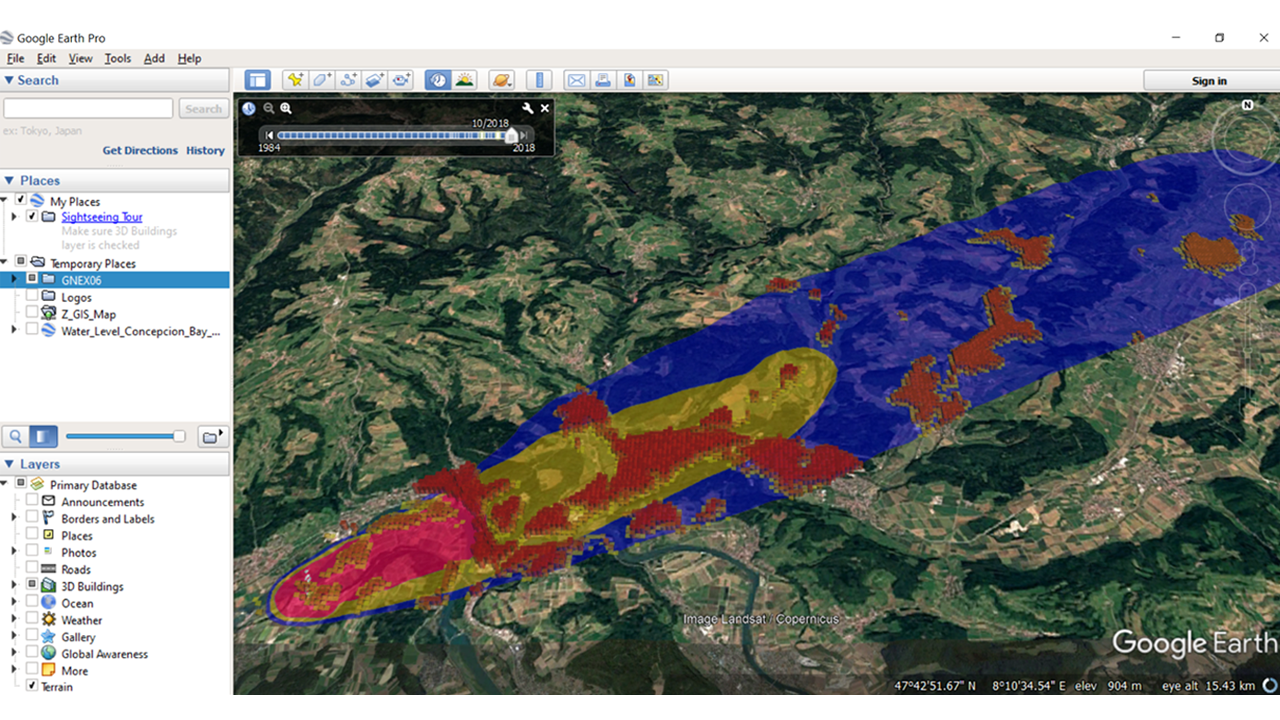The height and width of the screenshot is (720, 1280).
Task: Open the View menu
Action: click(80, 59)
